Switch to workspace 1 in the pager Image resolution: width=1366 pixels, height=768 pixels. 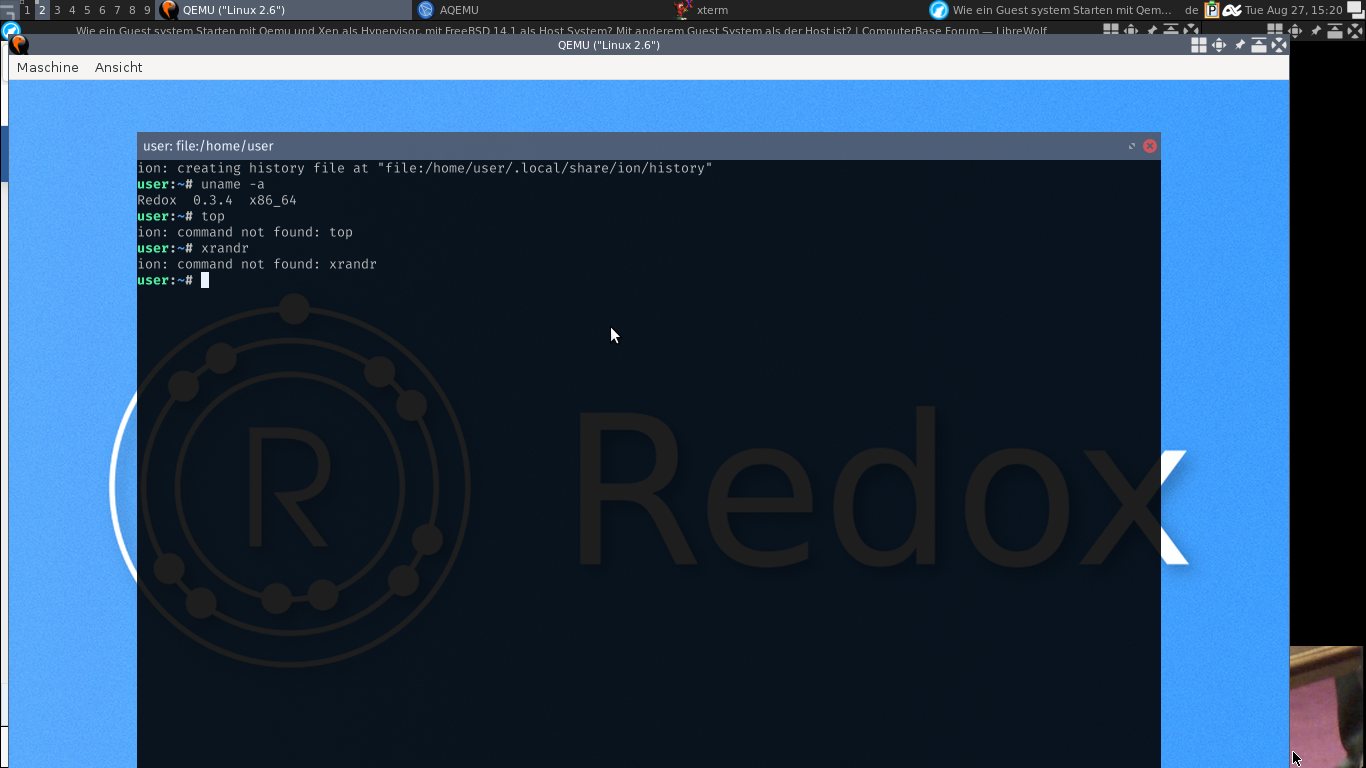[27, 10]
